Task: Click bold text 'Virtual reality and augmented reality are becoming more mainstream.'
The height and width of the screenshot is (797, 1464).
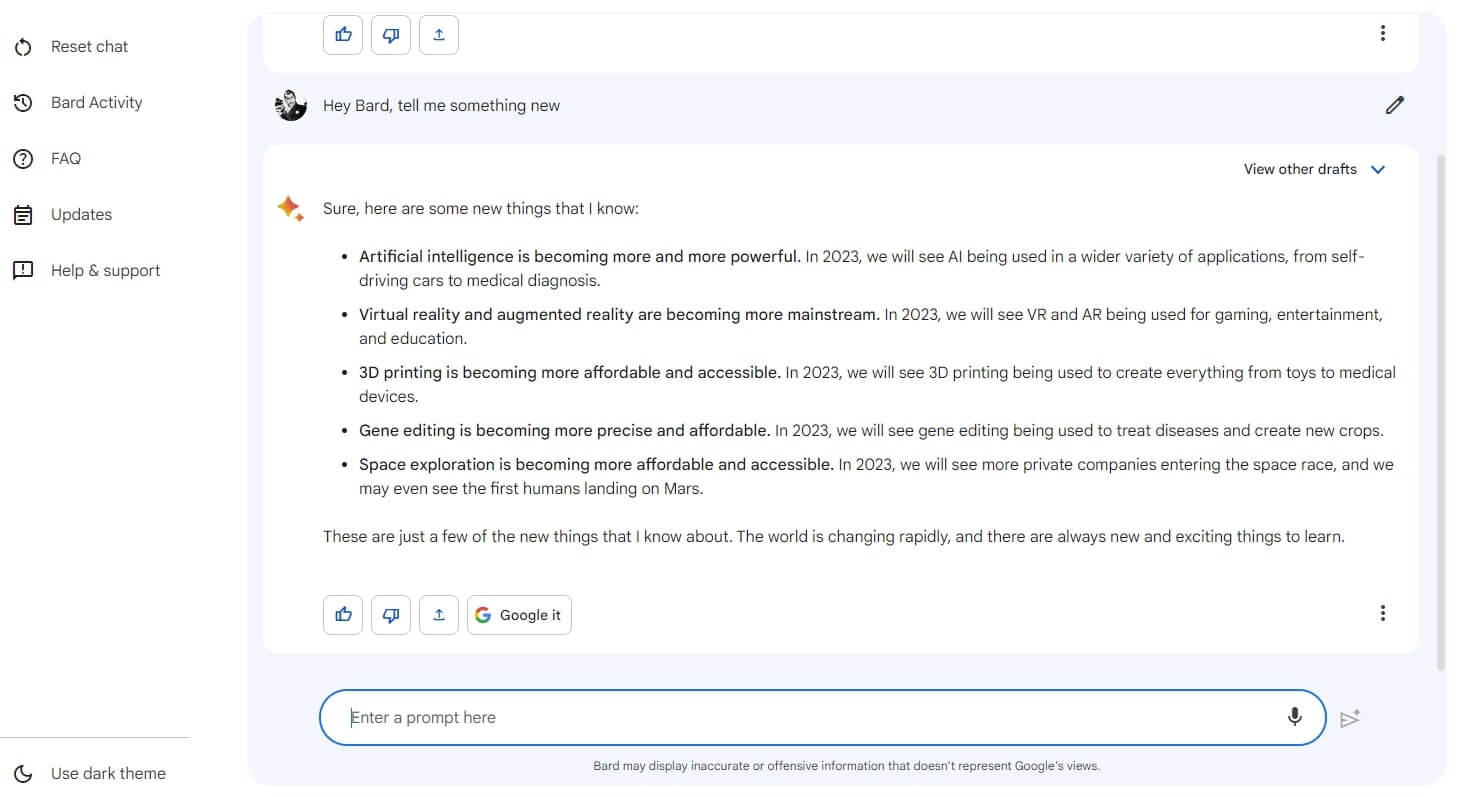Action: click(620, 314)
